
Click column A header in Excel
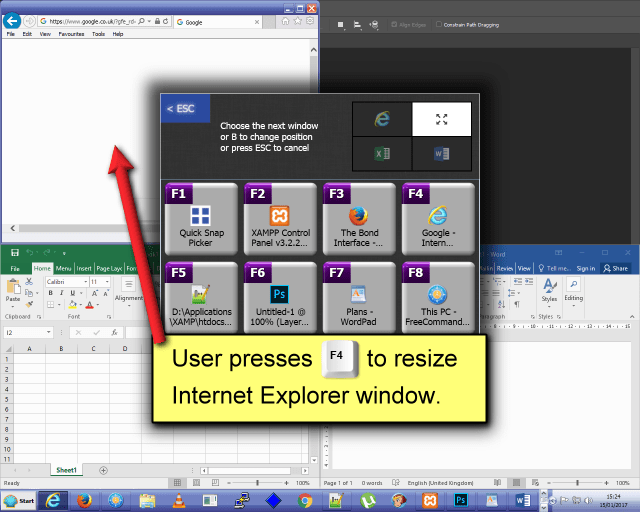(29, 349)
